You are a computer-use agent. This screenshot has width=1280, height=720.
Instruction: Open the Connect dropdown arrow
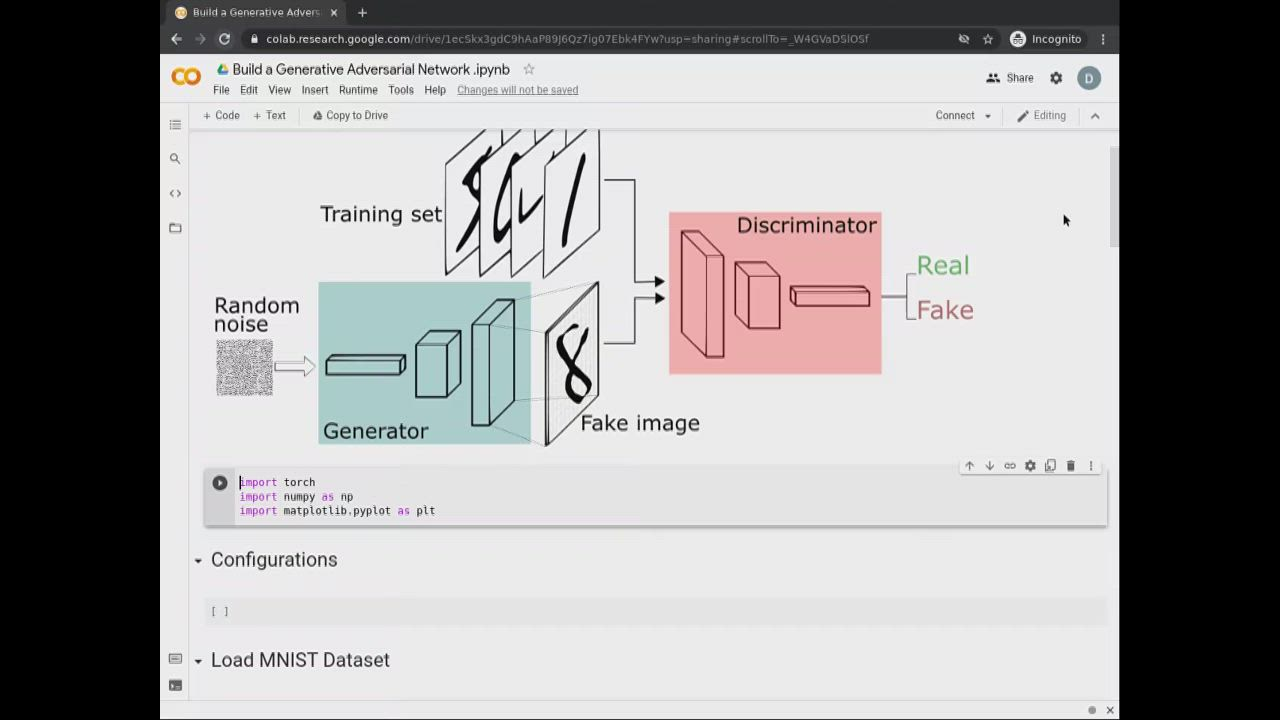click(988, 116)
